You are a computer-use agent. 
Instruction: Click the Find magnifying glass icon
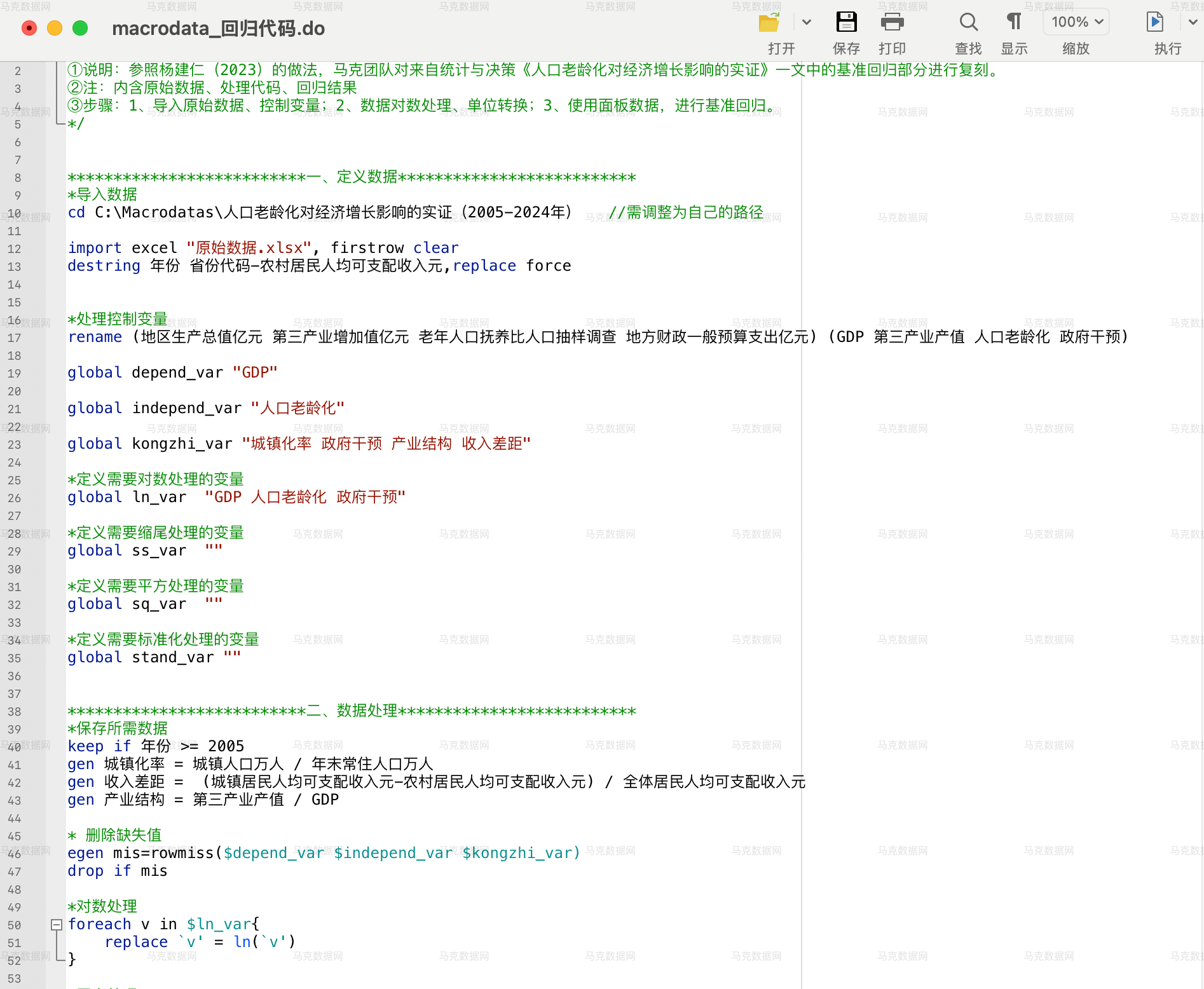(x=968, y=22)
